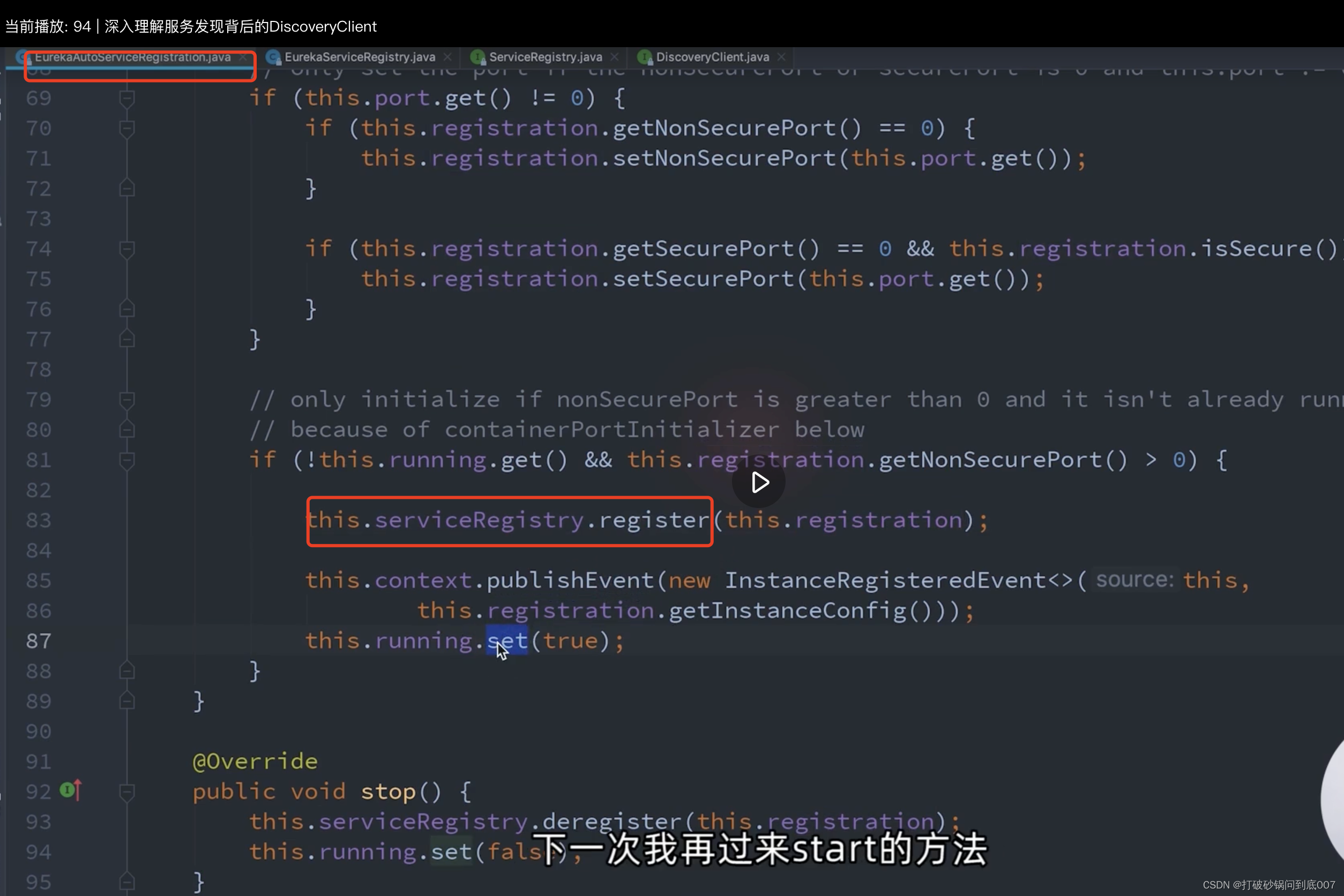Screen dimensions: 1344x896
Task: Click the interface icon on DiscoveryClient.java tab
Action: (645, 57)
